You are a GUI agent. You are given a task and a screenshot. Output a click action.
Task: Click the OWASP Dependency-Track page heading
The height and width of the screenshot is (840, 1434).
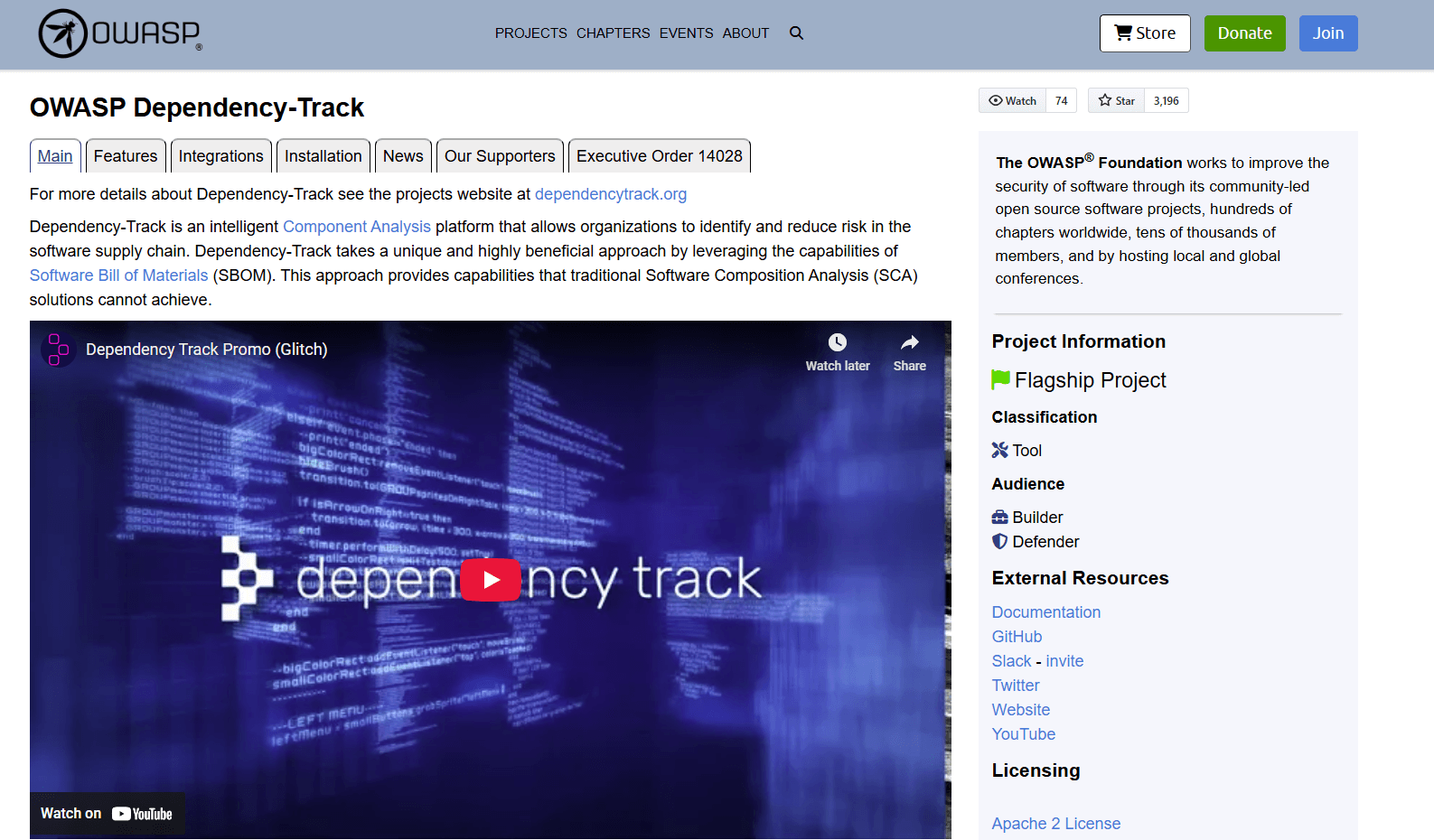(197, 107)
